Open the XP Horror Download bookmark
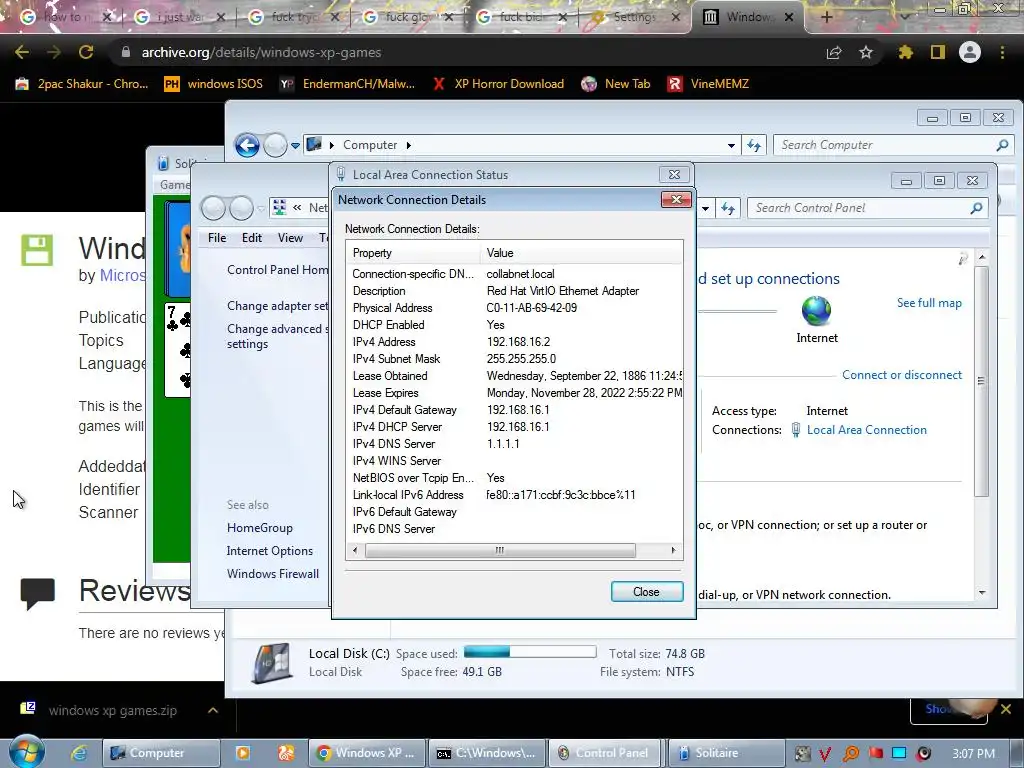1024x768 pixels. [498, 84]
